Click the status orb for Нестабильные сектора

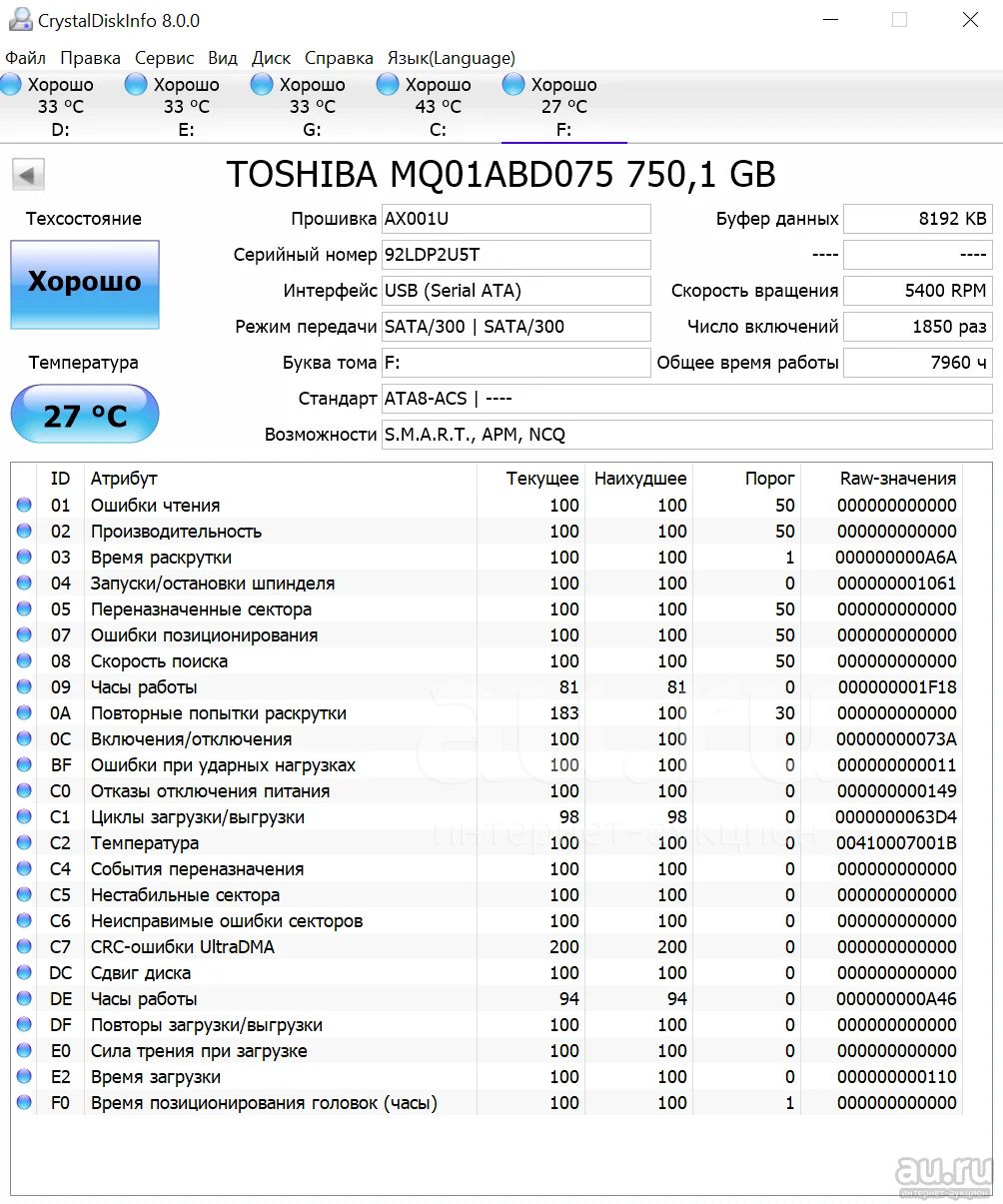(24, 895)
